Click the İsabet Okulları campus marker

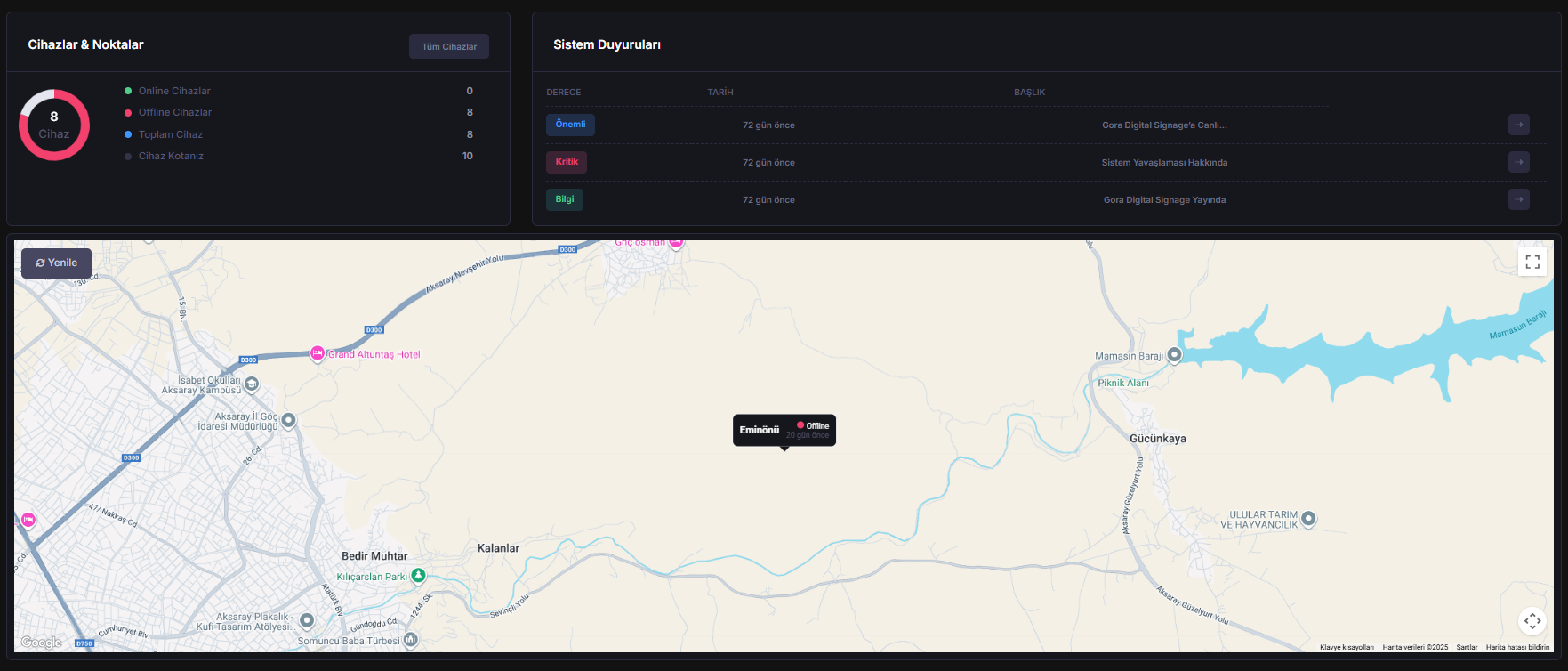point(252,384)
